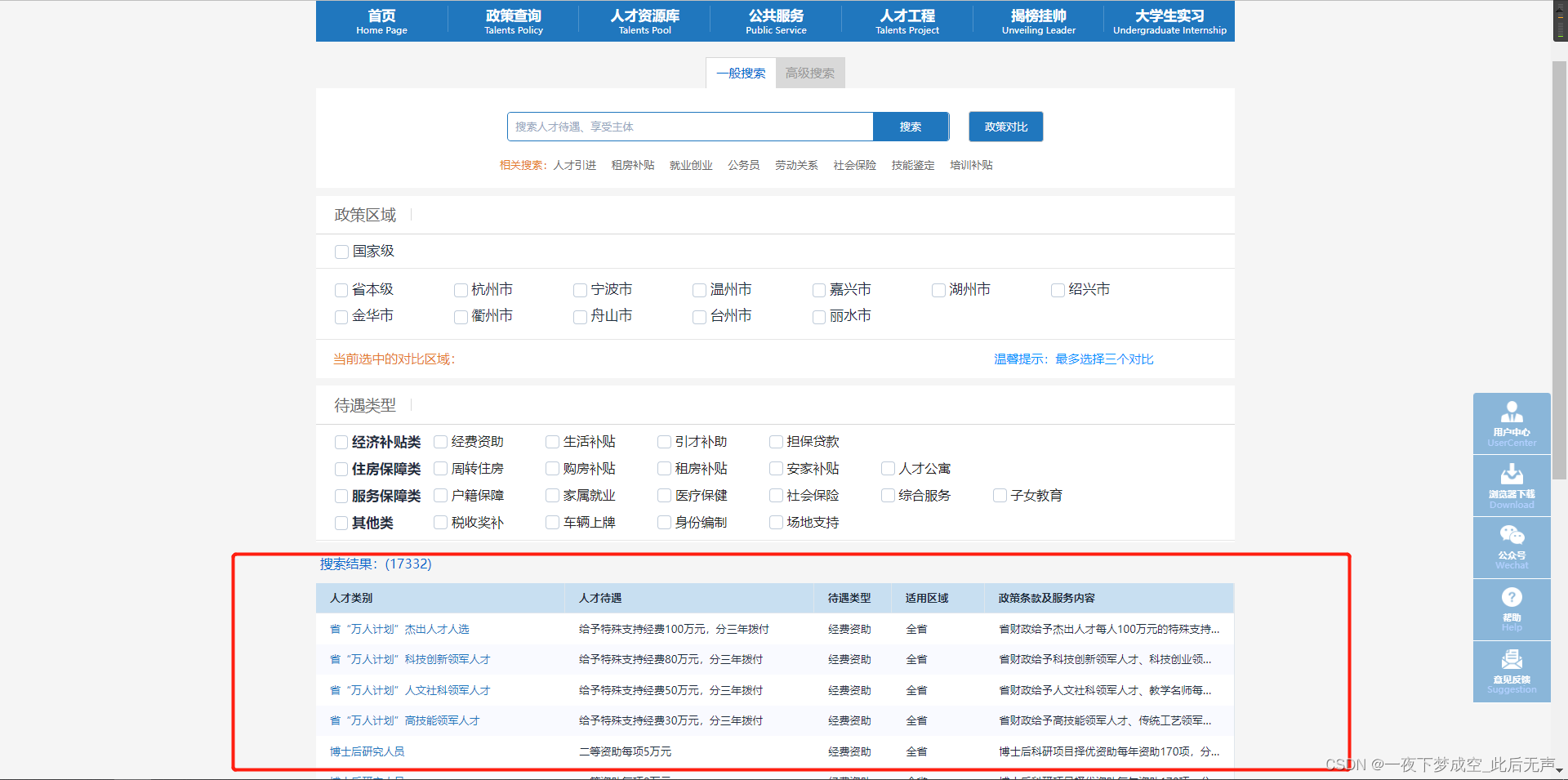Check the 服务保障类 category checkbox
This screenshot has width=1568, height=780.
(341, 496)
